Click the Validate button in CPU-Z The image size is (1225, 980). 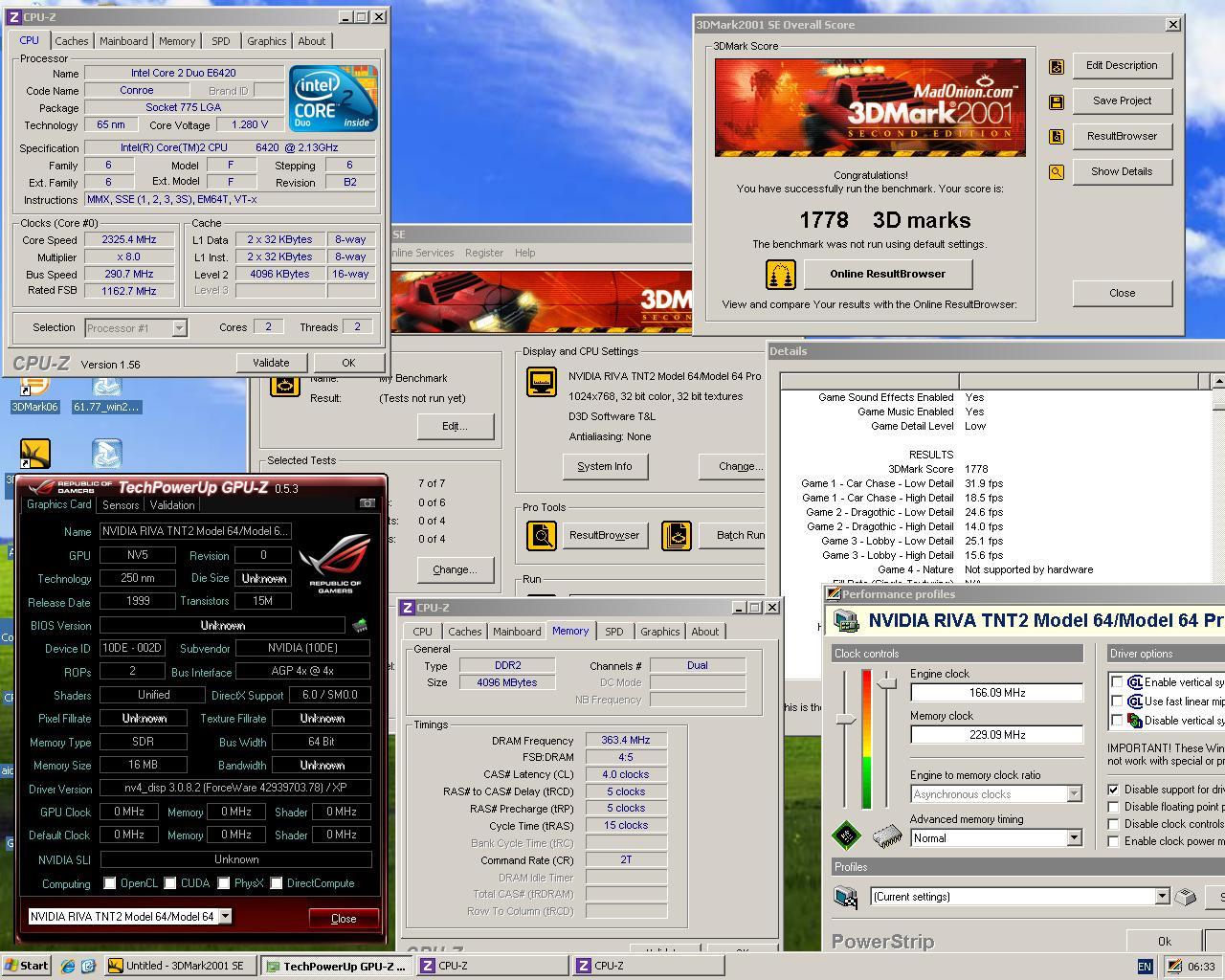point(271,363)
